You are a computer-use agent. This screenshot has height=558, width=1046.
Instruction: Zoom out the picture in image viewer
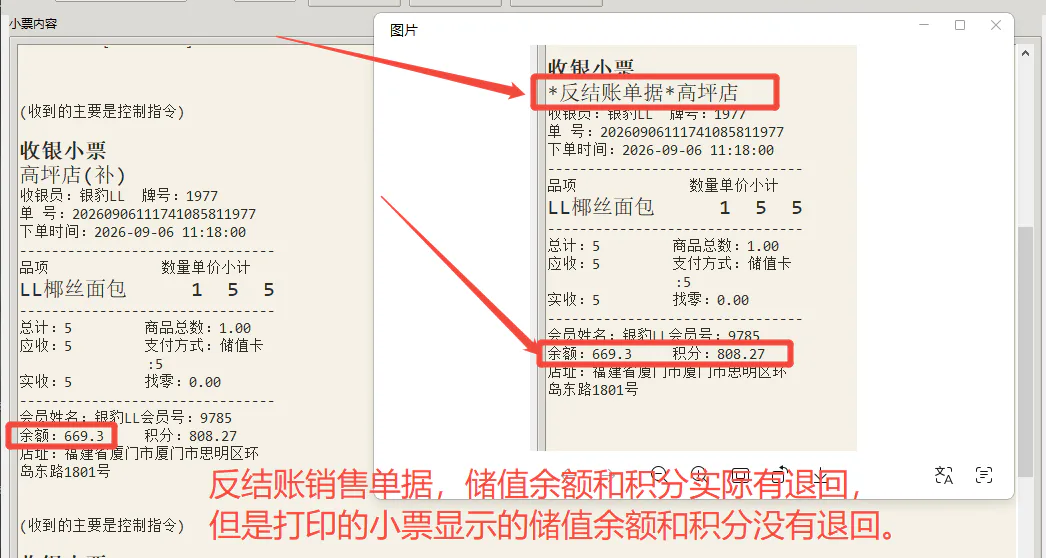pyautogui.click(x=659, y=475)
